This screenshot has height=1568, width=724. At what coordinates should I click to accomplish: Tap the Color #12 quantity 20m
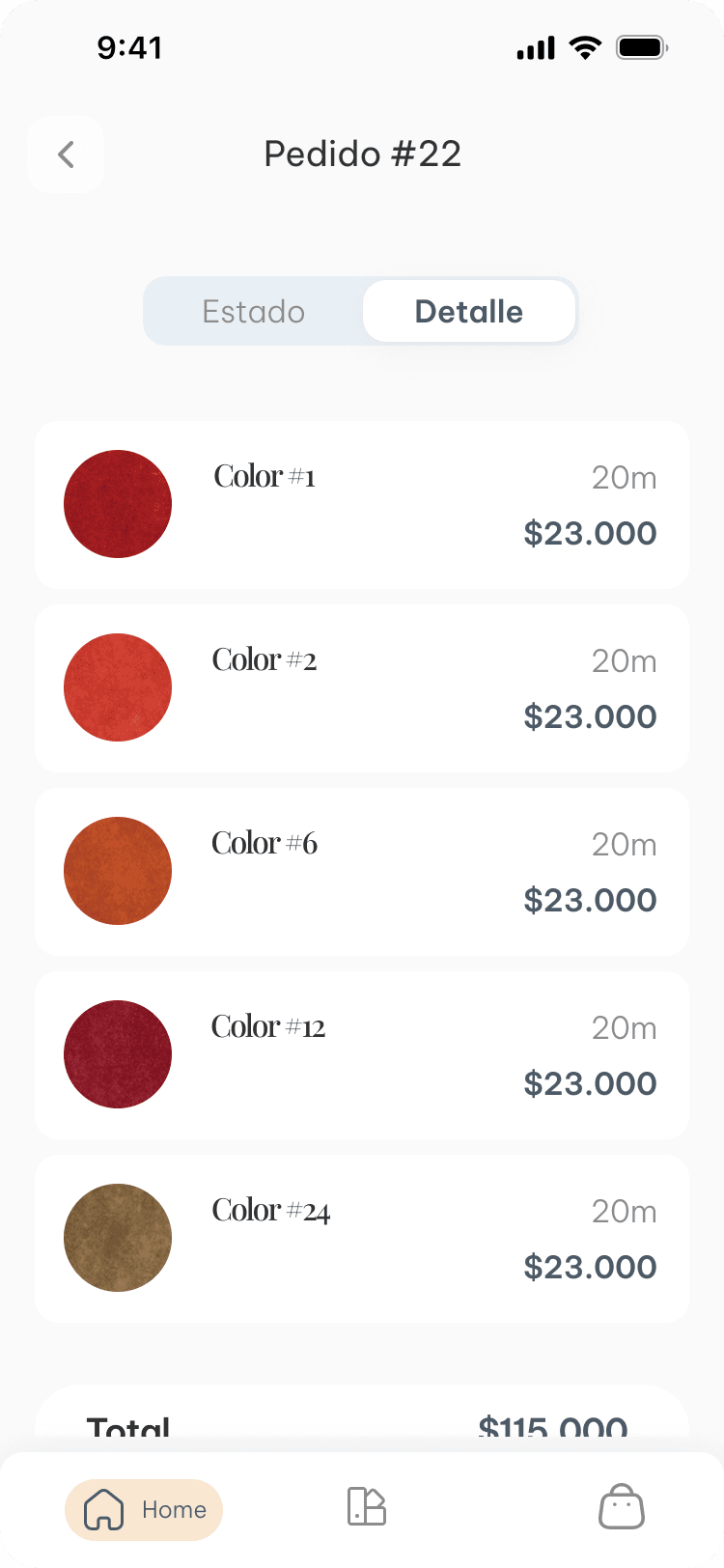[x=624, y=1028]
